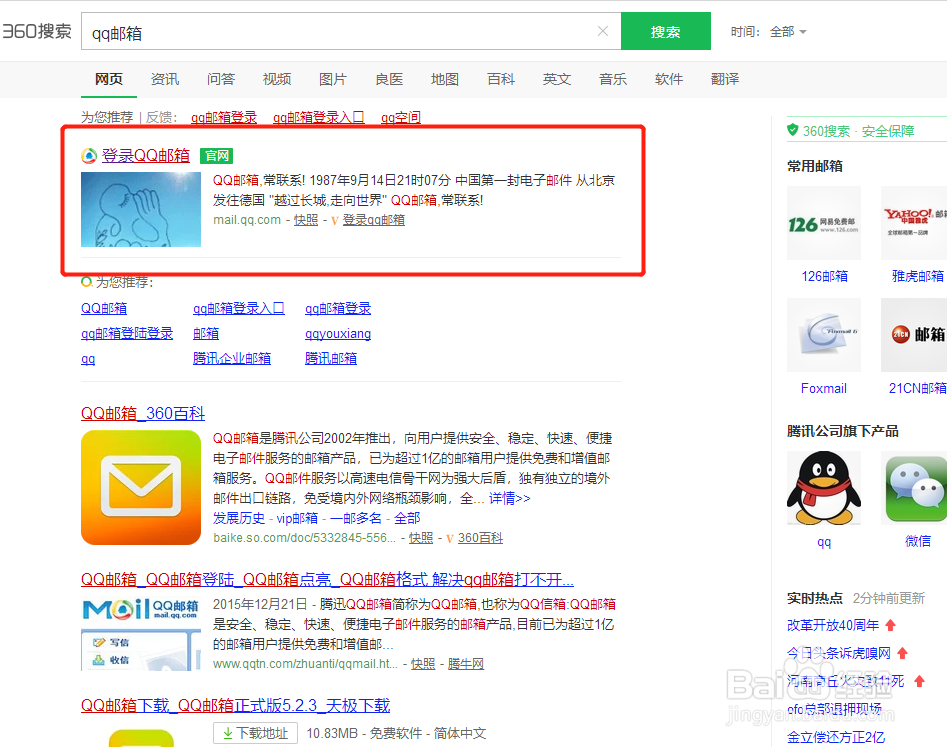Click the 反馈 link

(x=159, y=117)
